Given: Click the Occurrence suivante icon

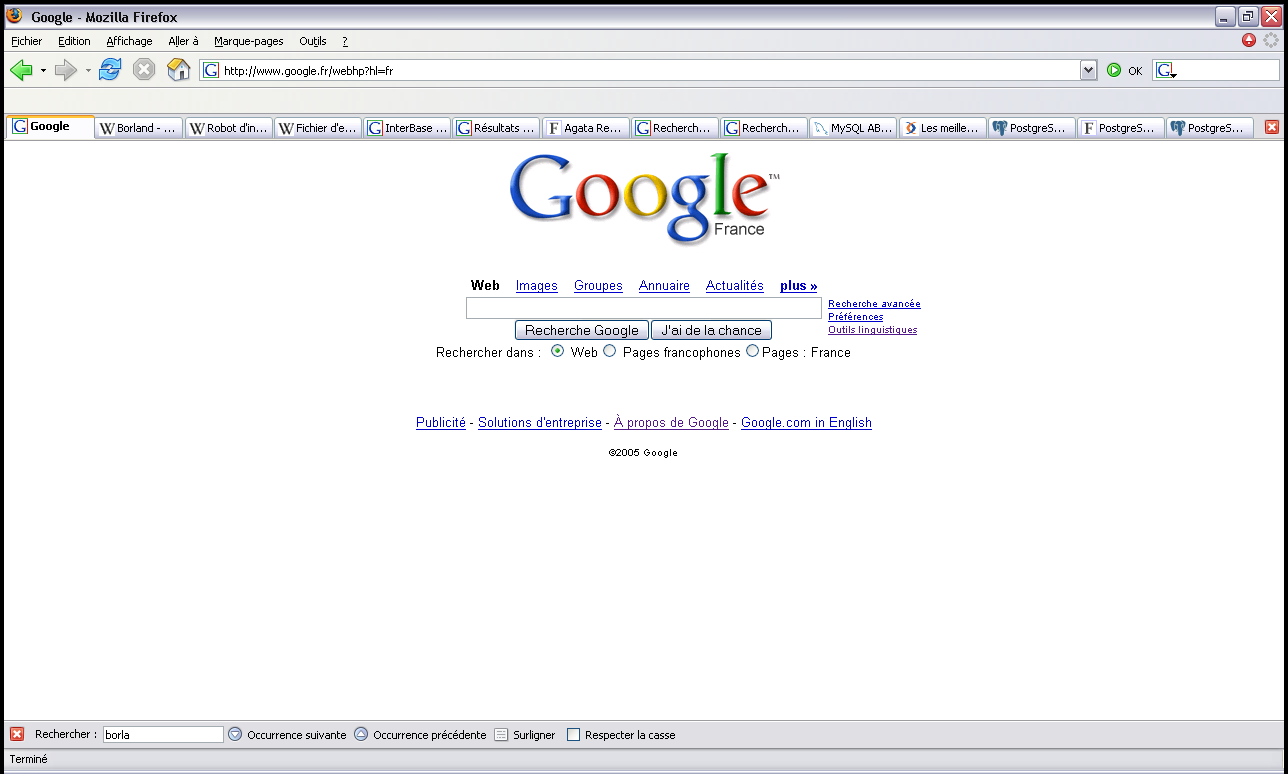Looking at the screenshot, I should point(235,734).
